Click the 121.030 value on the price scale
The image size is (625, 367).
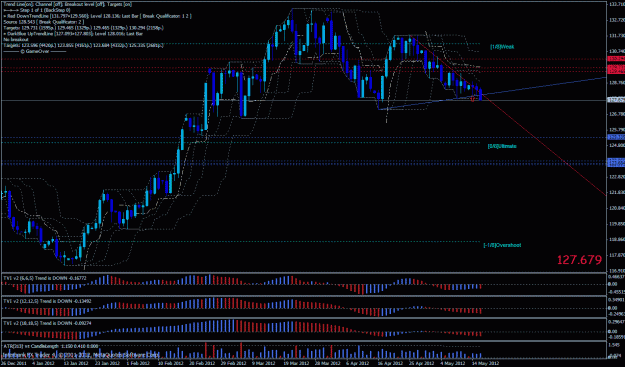[616, 193]
